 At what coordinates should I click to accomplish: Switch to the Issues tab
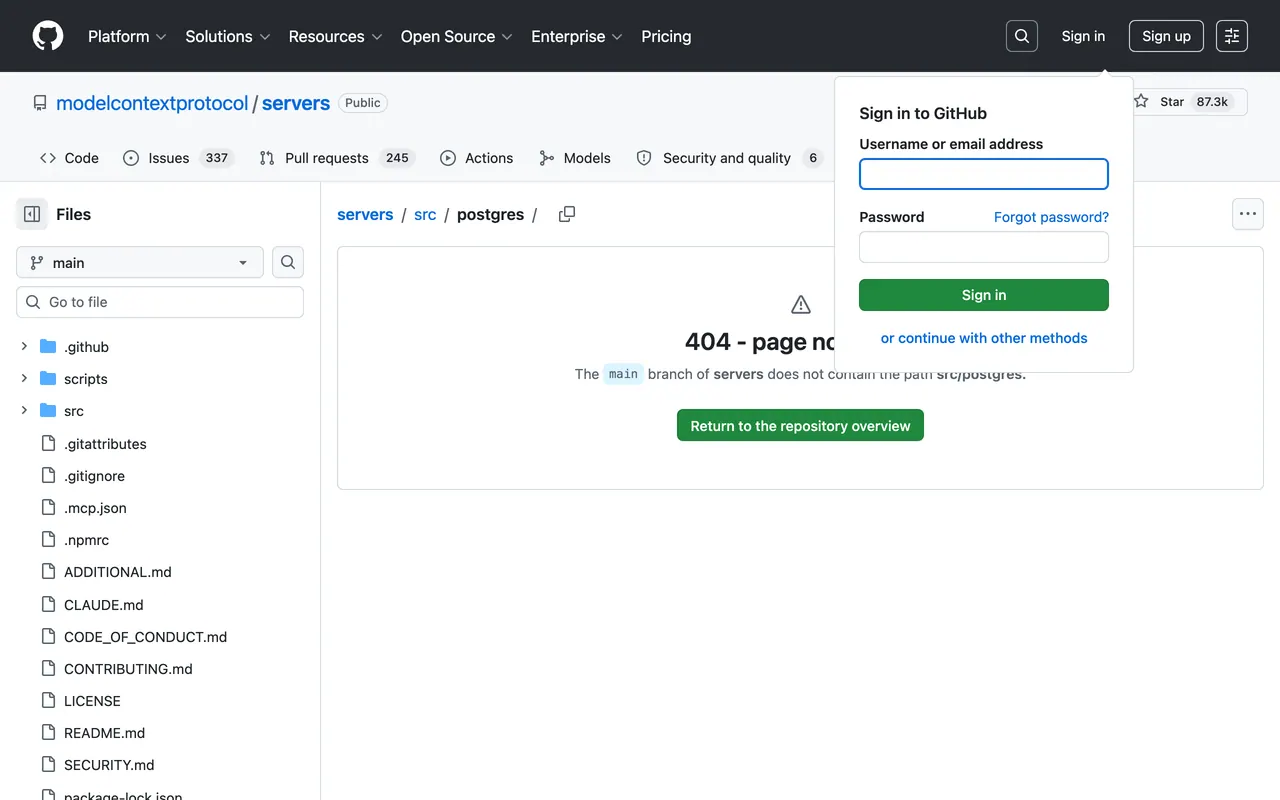coord(178,158)
